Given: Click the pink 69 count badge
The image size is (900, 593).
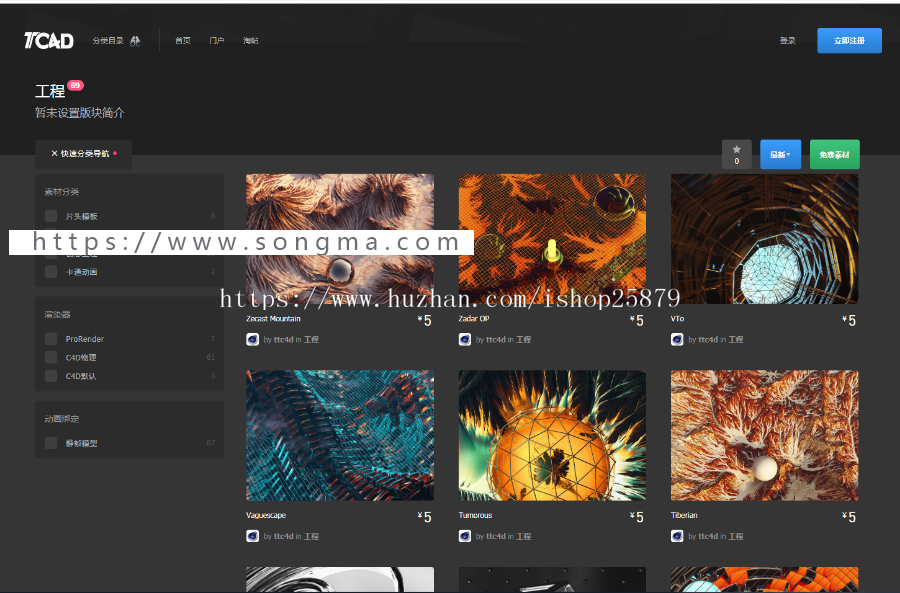Looking at the screenshot, I should 75,86.
